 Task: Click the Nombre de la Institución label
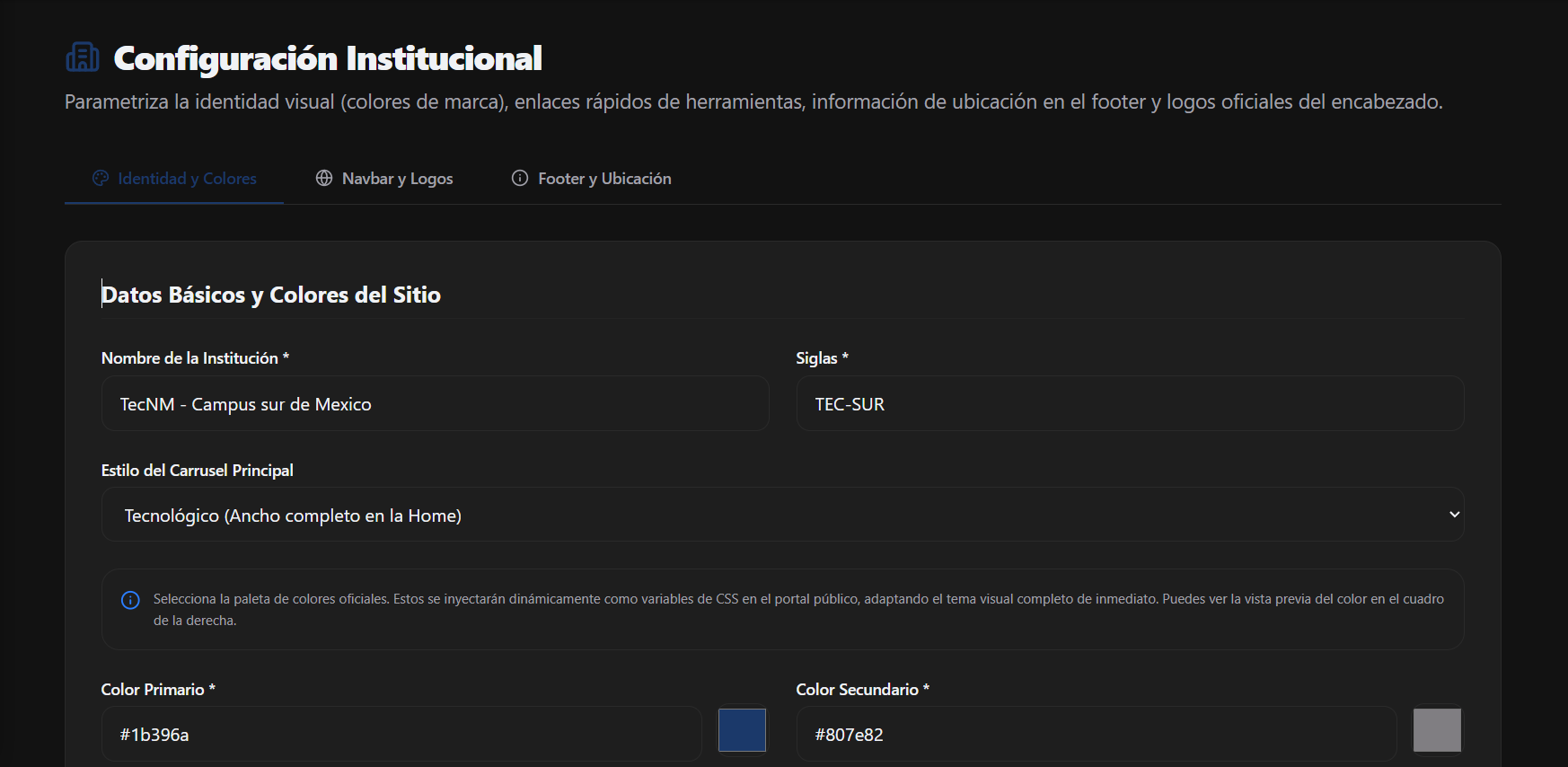pos(195,357)
